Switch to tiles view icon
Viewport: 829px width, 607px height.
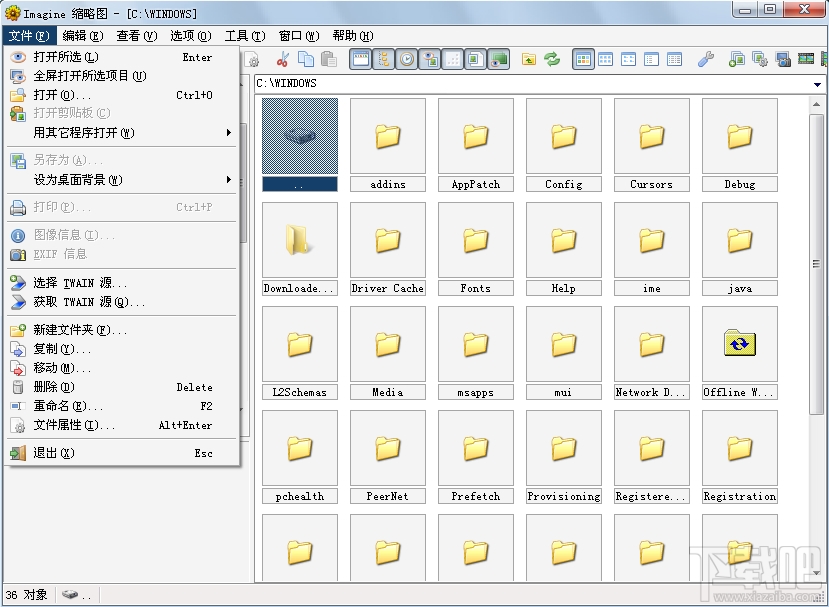click(628, 59)
